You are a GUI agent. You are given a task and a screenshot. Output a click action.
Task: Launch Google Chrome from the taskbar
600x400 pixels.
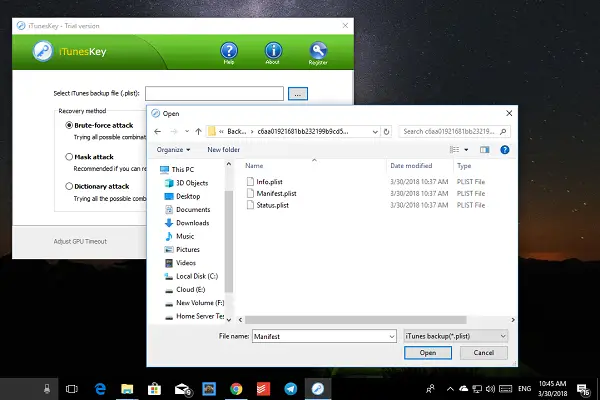point(236,389)
